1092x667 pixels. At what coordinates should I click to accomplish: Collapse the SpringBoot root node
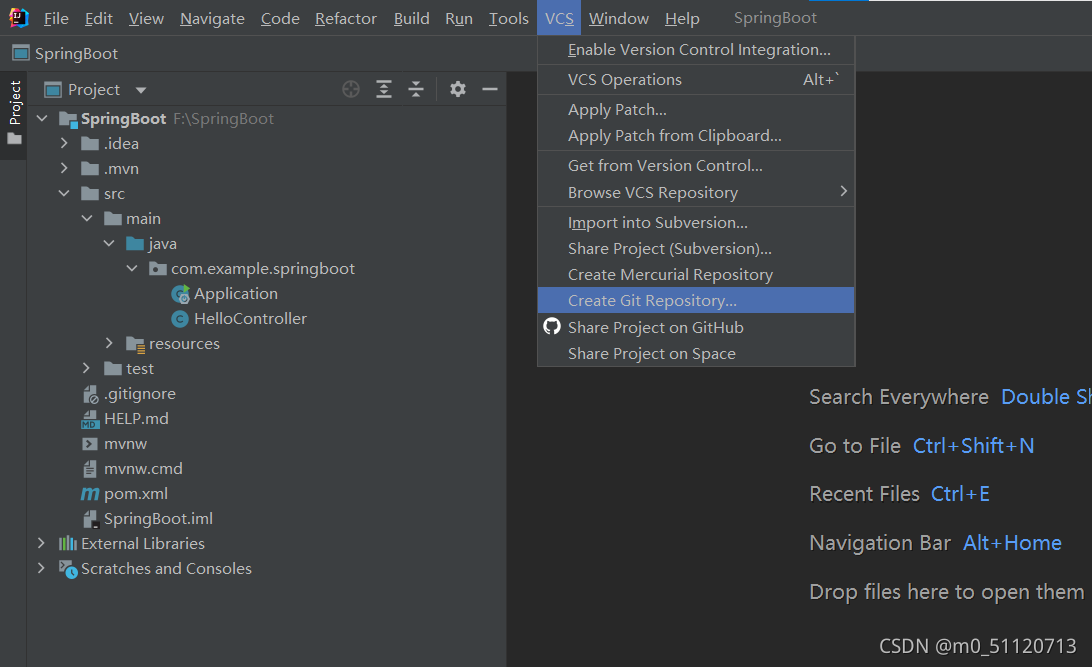(x=42, y=118)
